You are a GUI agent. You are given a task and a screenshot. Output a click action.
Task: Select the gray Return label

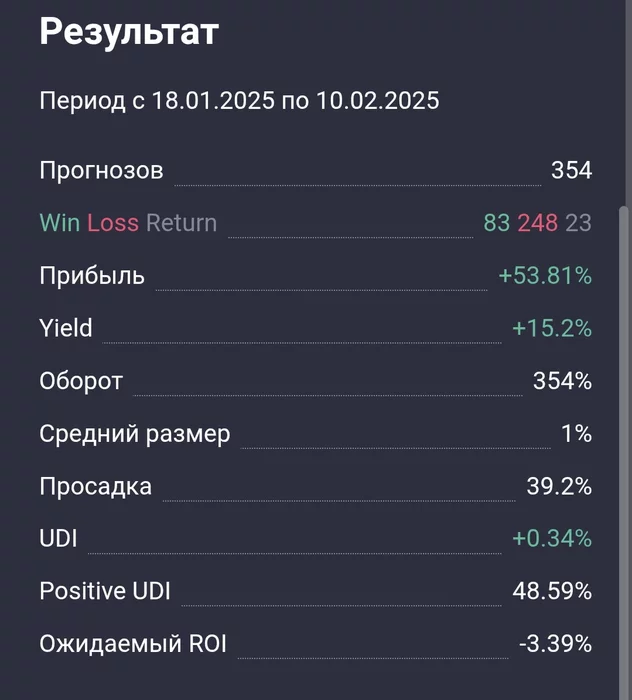tap(181, 222)
